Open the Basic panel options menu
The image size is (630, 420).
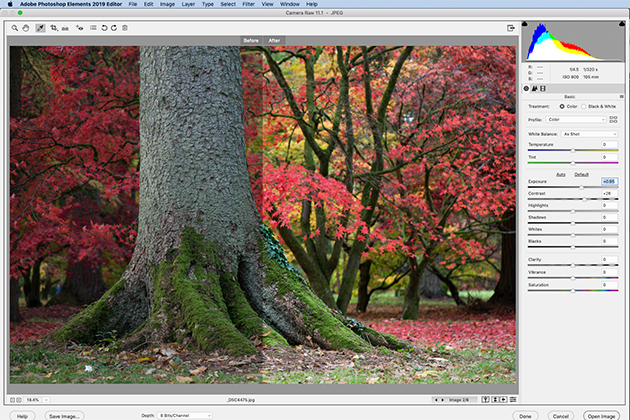coord(622,97)
